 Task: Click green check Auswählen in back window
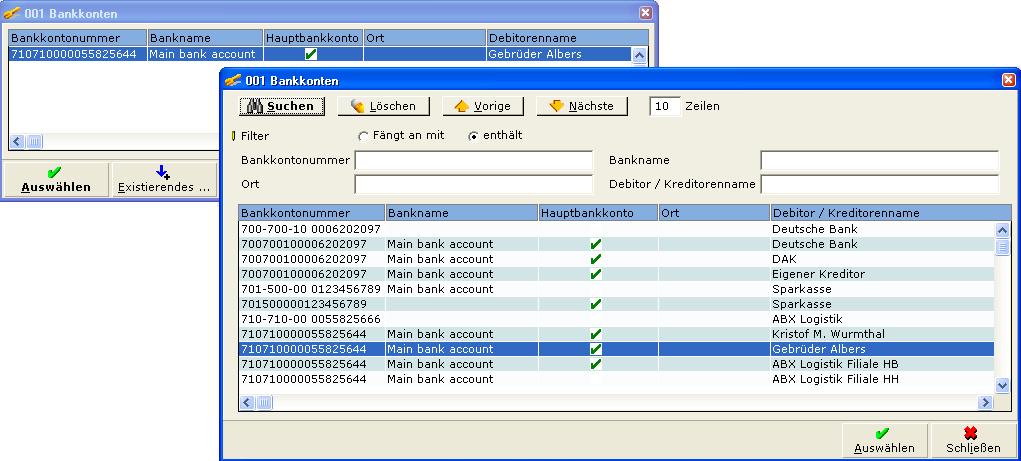click(55, 180)
